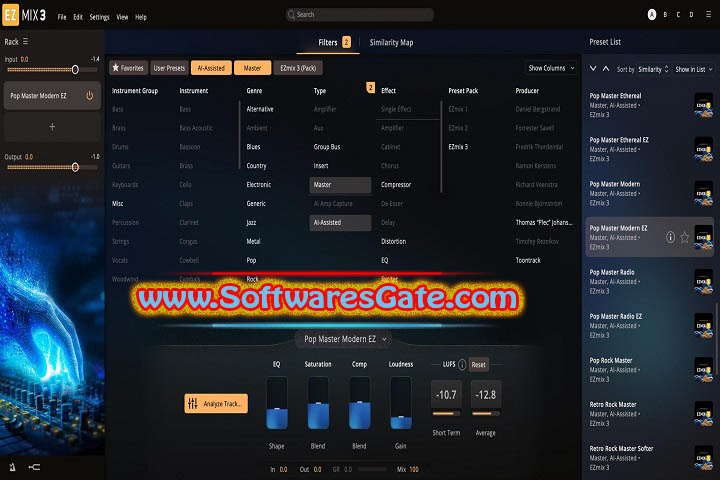Switch to snapshot slot B
This screenshot has height=480, width=720.
666,15
